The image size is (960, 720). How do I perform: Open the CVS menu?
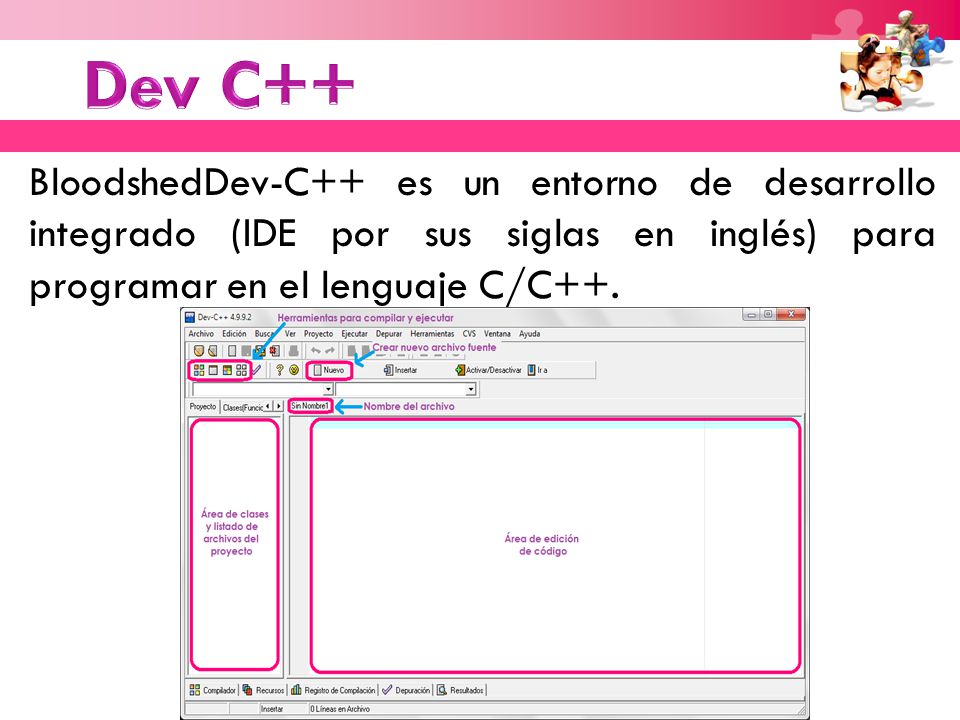coord(469,334)
